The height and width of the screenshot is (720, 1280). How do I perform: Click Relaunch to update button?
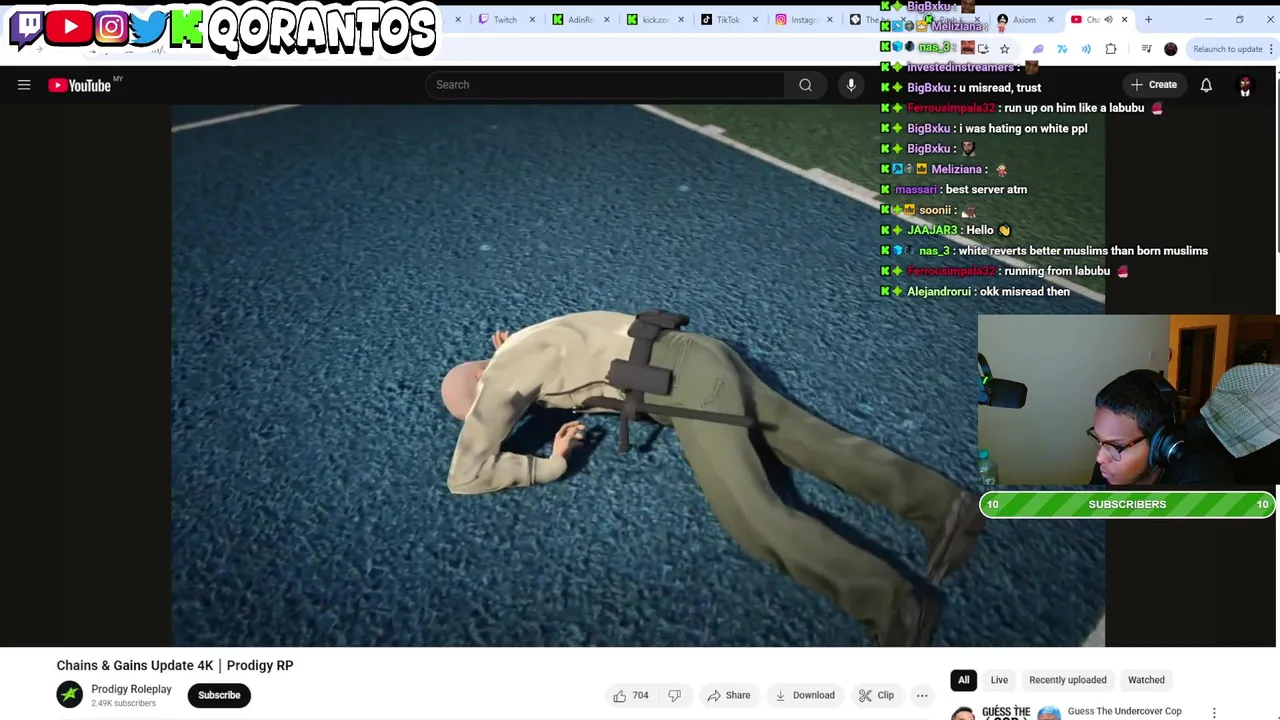point(1228,49)
